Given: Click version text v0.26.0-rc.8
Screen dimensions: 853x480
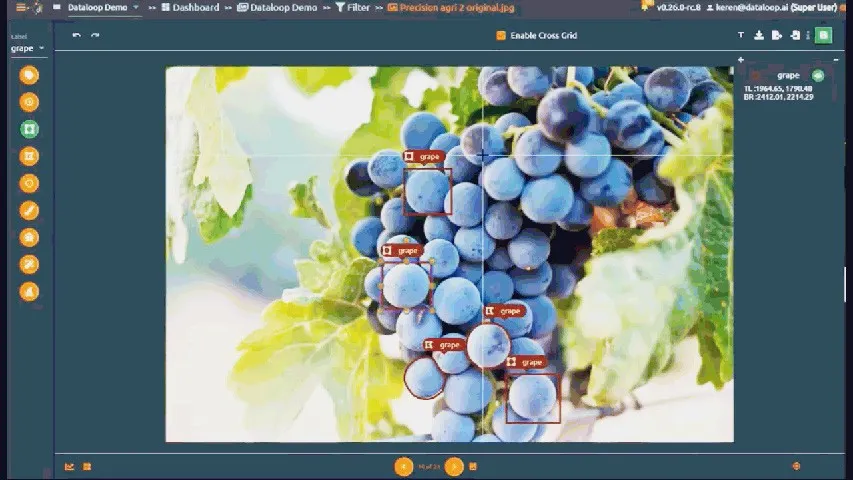Looking at the screenshot, I should (x=678, y=8).
